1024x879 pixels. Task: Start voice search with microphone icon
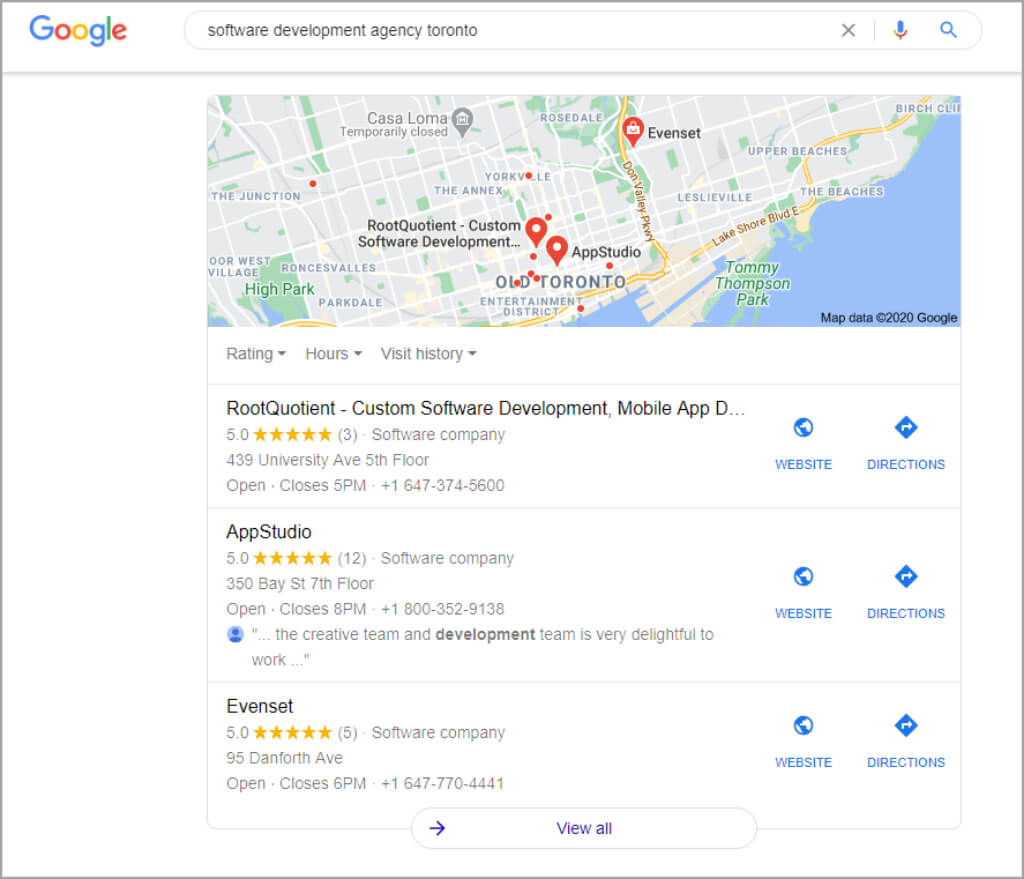tap(900, 30)
